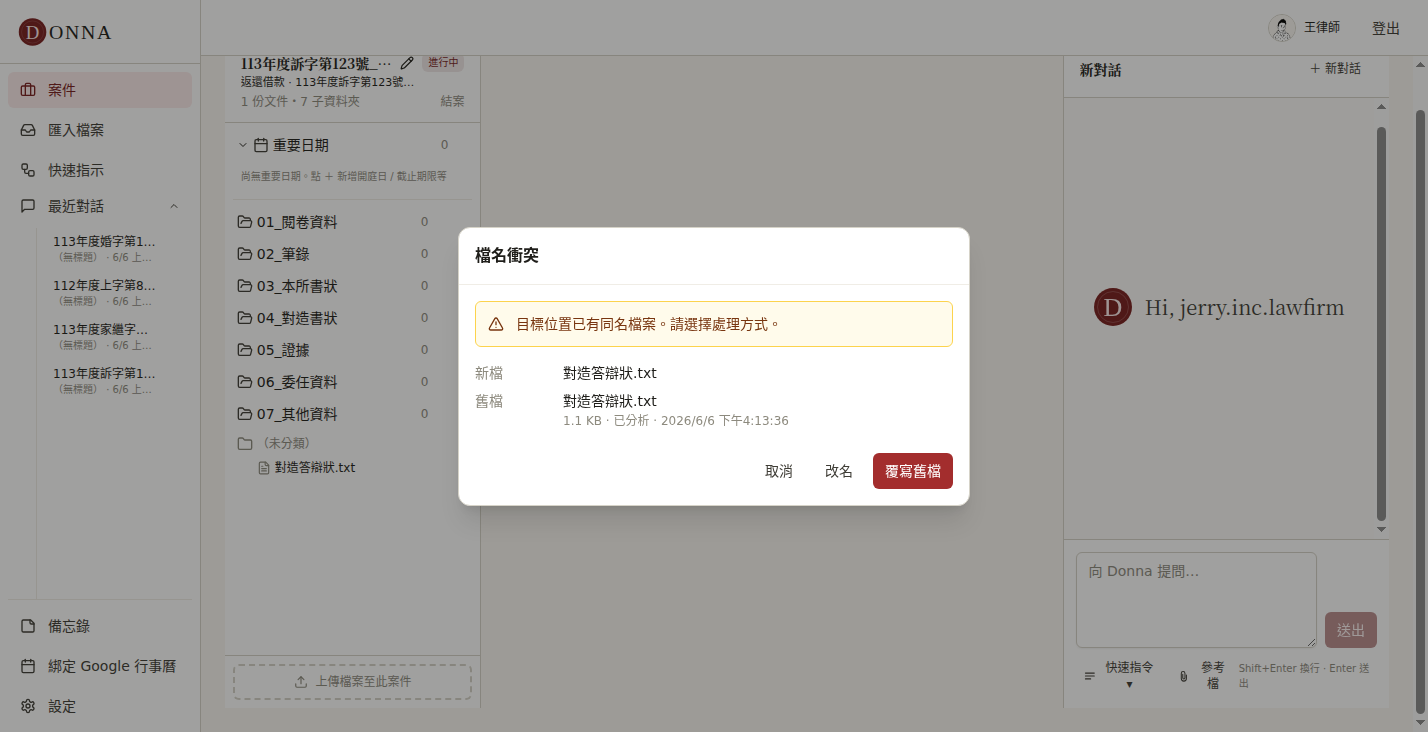The image size is (1428, 732).
Task: Click the ＋ 新對話 button
Action: coord(1335,69)
